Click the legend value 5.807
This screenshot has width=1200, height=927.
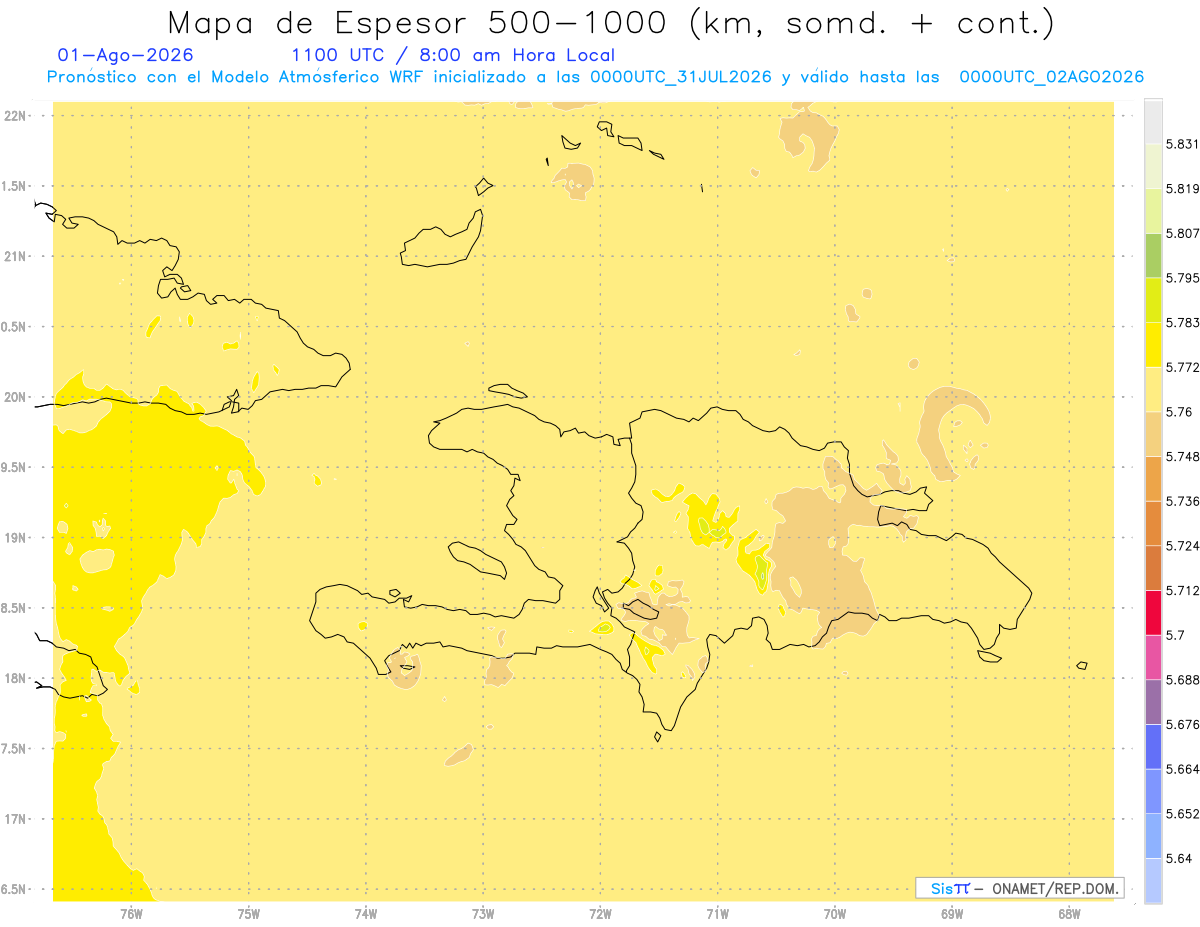pyautogui.click(x=1182, y=233)
